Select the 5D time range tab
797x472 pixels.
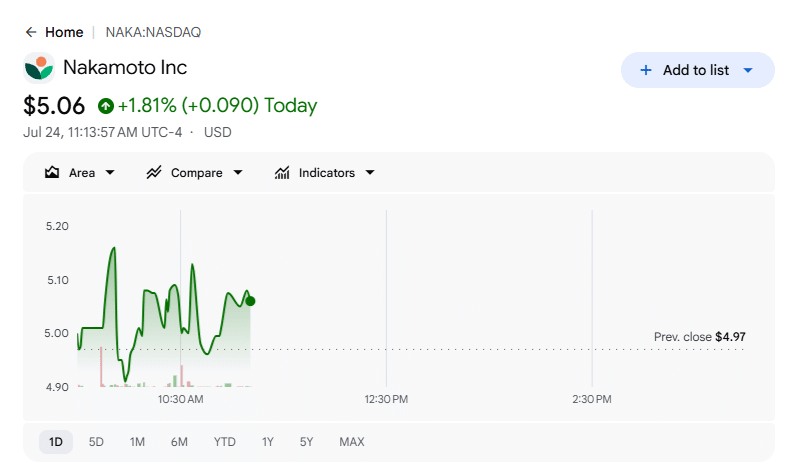96,442
